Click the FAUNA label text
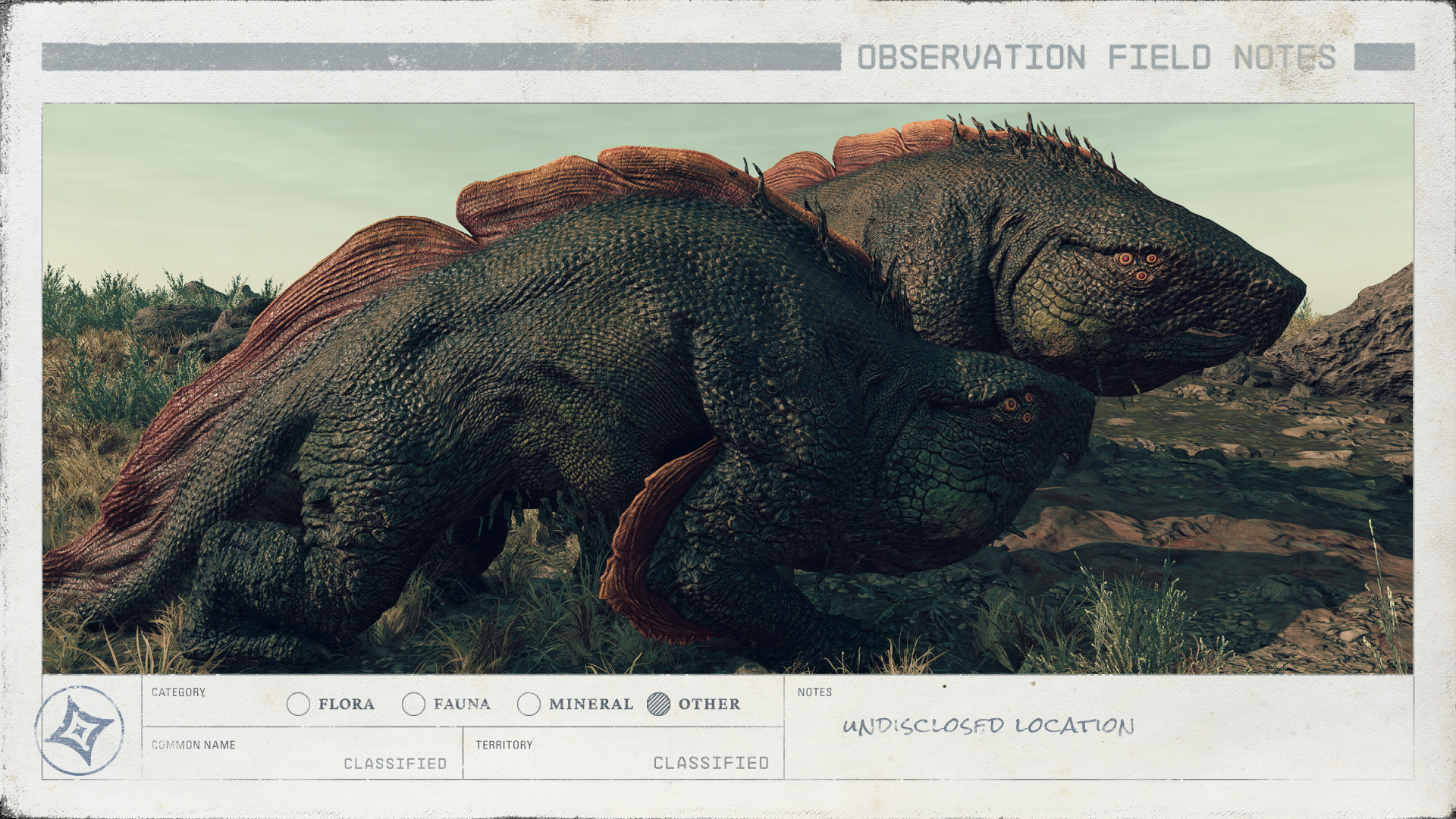The width and height of the screenshot is (1456, 819). (462, 704)
